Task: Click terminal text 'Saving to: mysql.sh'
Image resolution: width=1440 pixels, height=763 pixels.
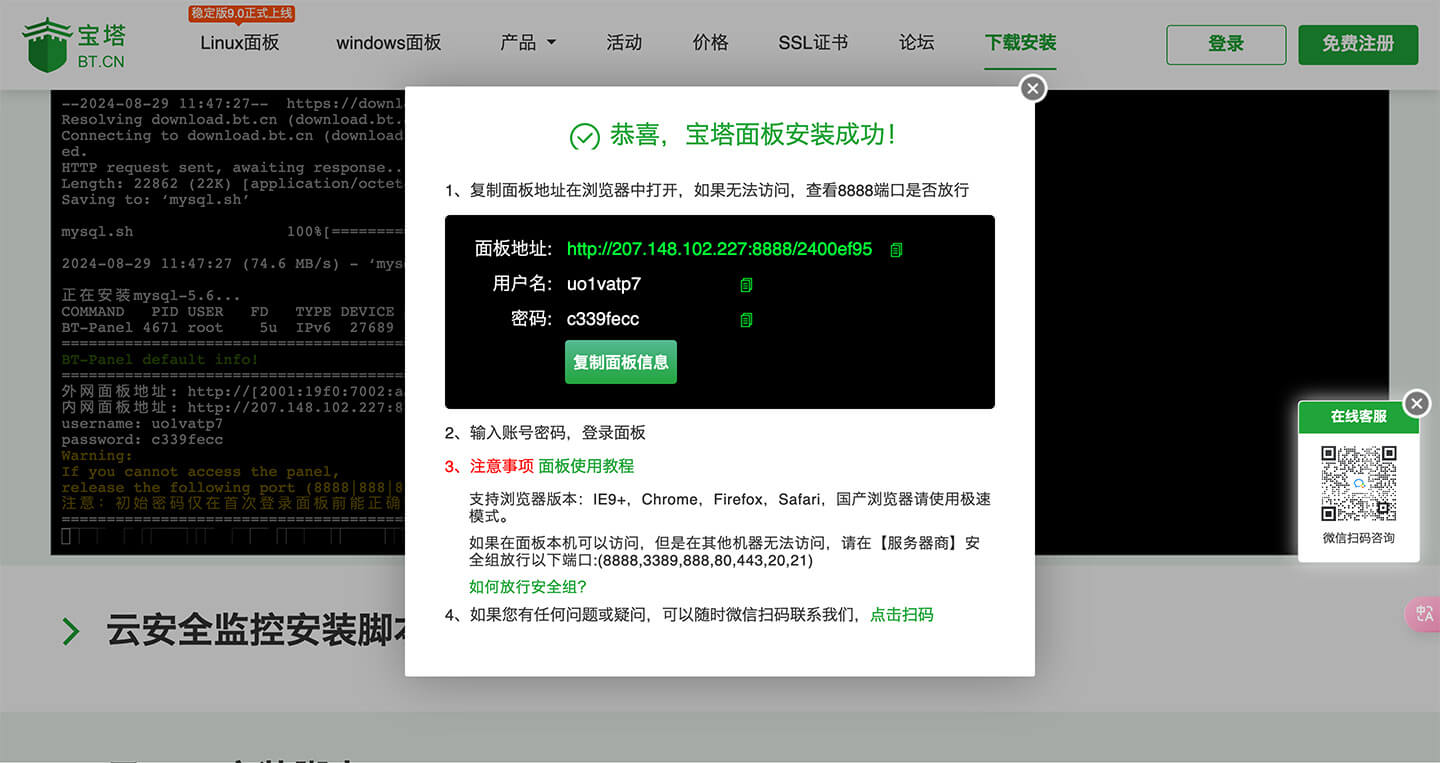Action: (x=155, y=200)
